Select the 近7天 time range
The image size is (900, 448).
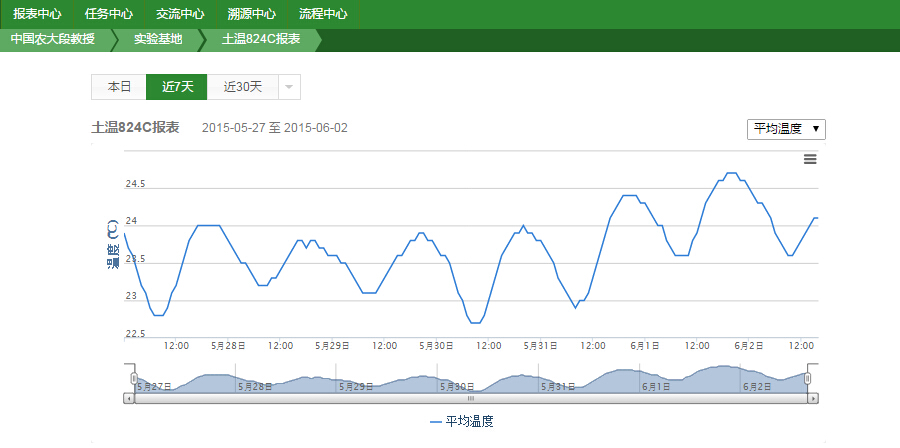[177, 87]
